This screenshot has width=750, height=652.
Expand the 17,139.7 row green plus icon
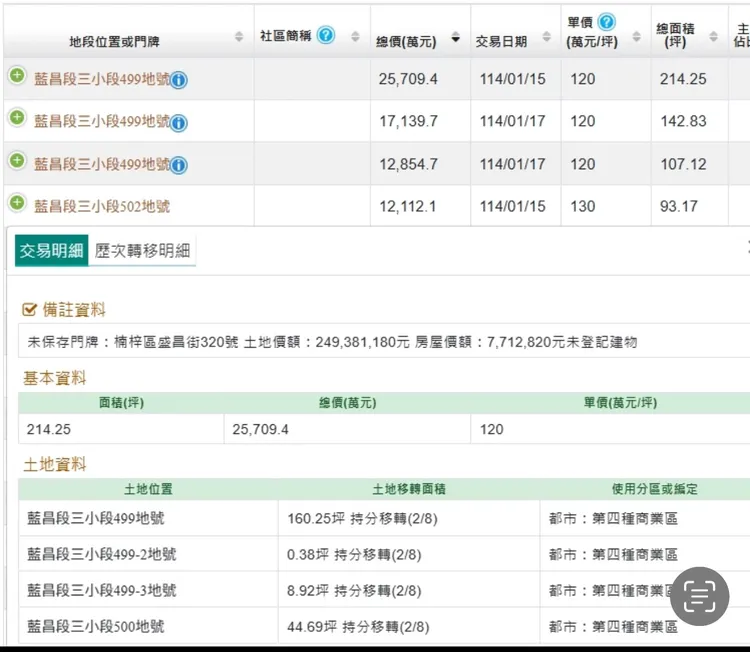tap(17, 117)
